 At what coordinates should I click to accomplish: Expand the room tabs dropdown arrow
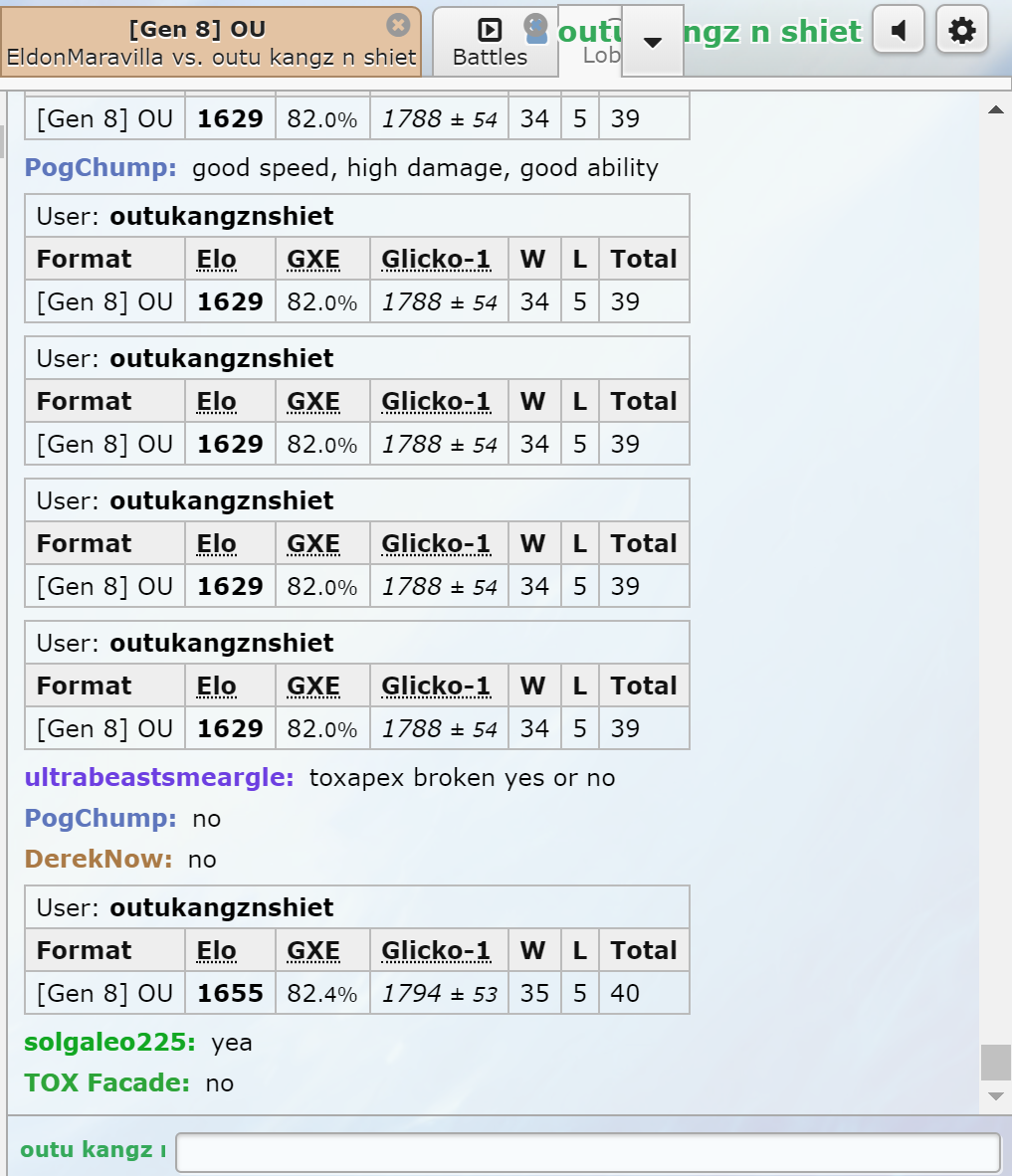click(653, 41)
